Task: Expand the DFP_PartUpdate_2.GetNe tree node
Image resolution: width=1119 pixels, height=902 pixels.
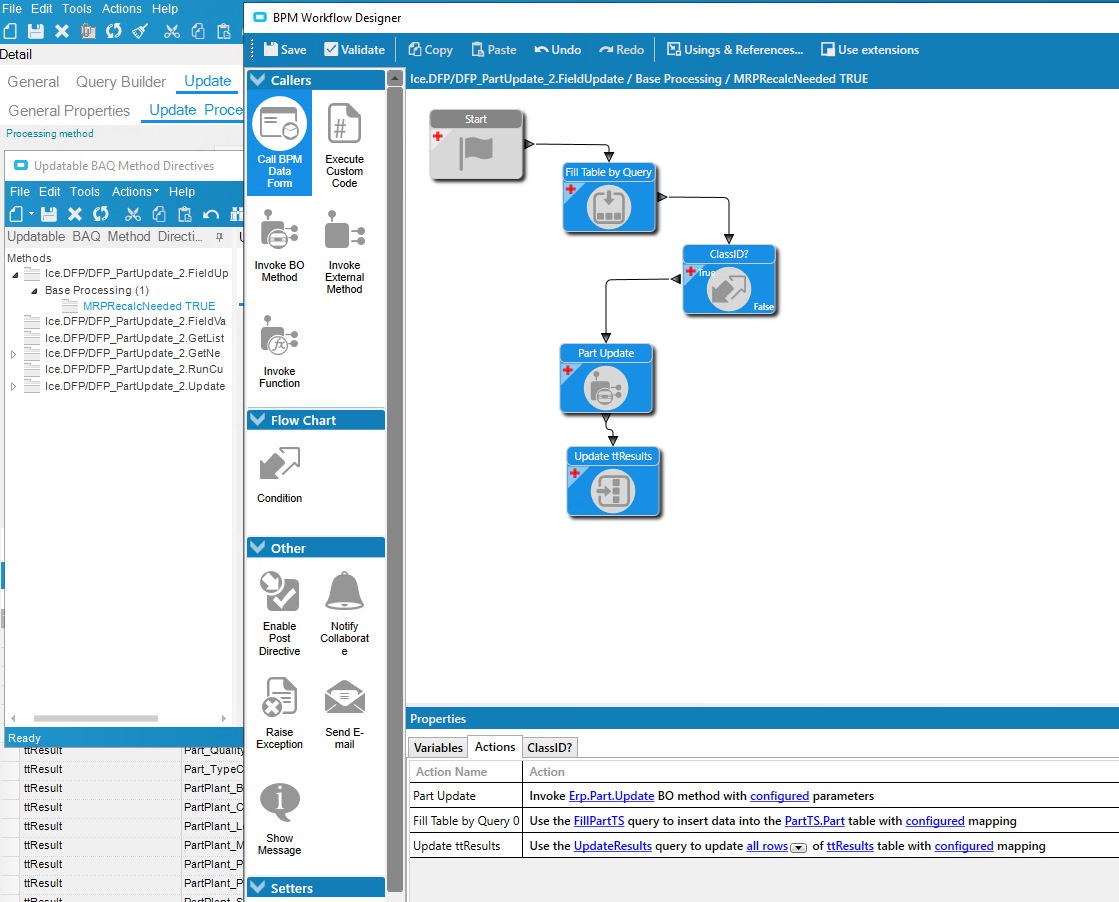Action: 14,353
